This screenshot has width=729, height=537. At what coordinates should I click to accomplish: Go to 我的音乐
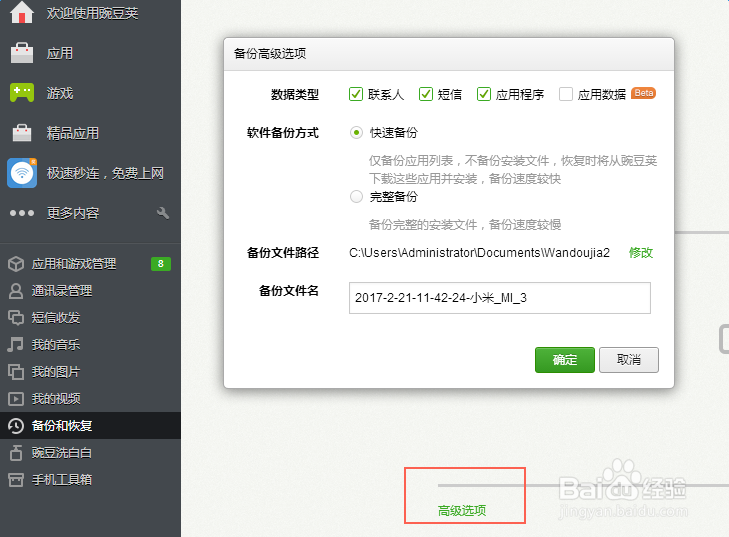[56, 345]
